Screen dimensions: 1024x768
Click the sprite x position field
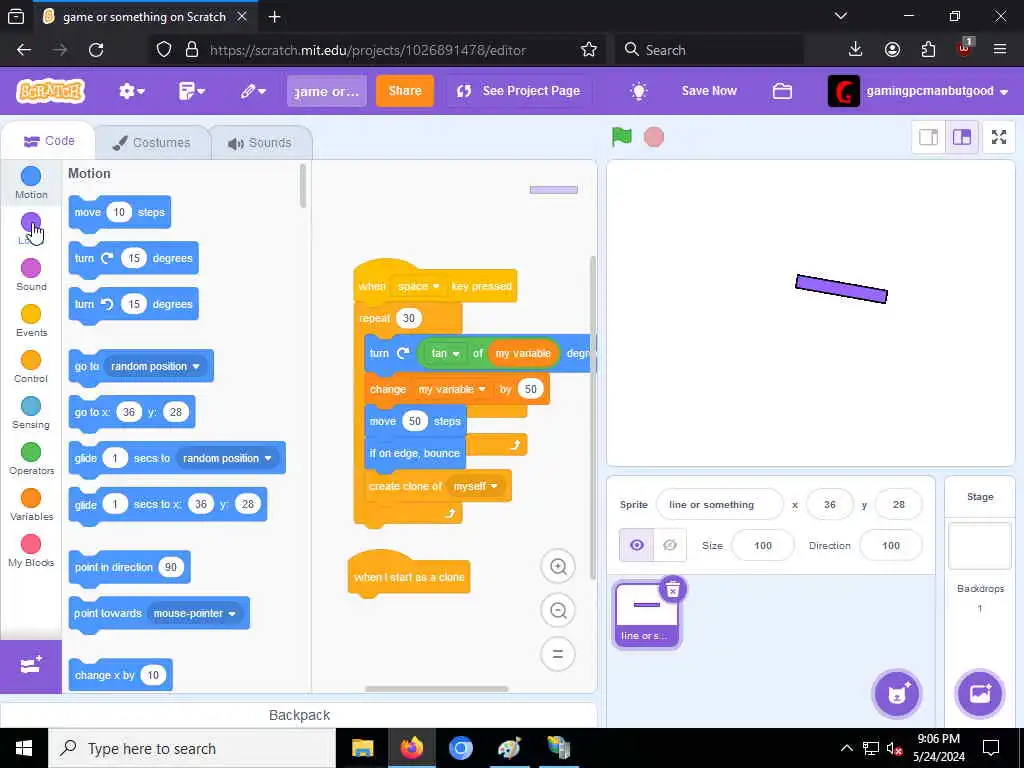[829, 504]
